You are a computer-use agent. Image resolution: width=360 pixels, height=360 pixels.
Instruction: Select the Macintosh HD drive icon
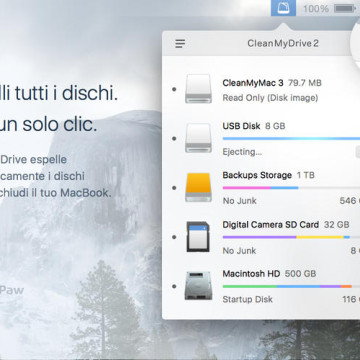198,285
